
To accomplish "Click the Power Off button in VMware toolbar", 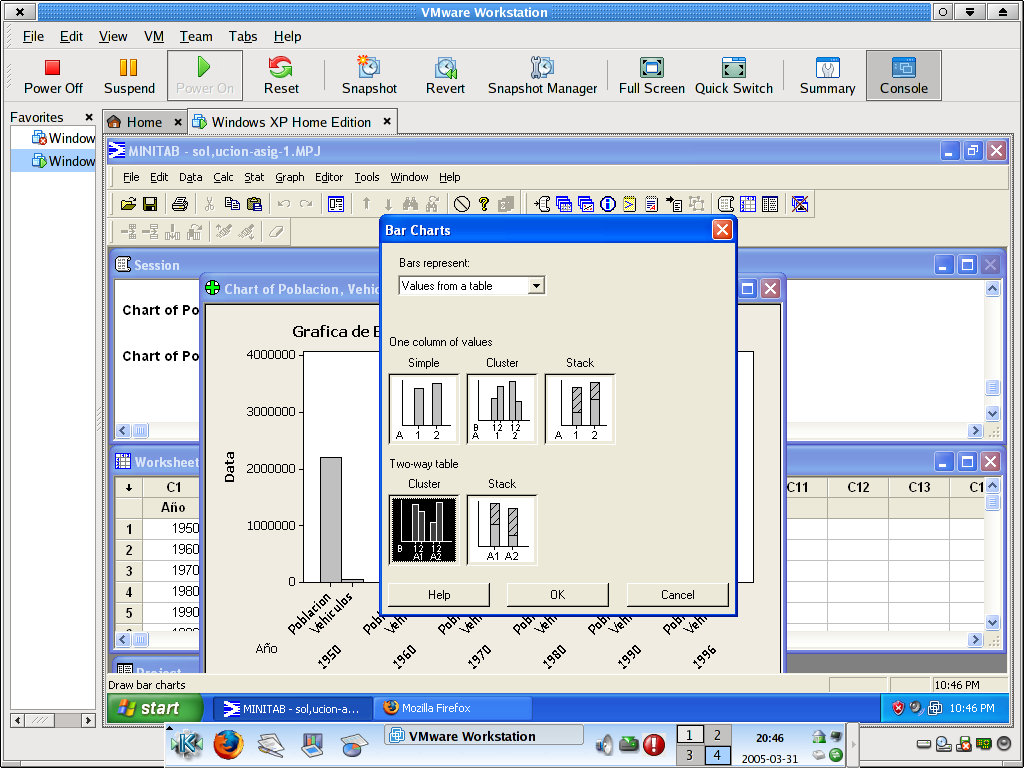I will click(53, 76).
